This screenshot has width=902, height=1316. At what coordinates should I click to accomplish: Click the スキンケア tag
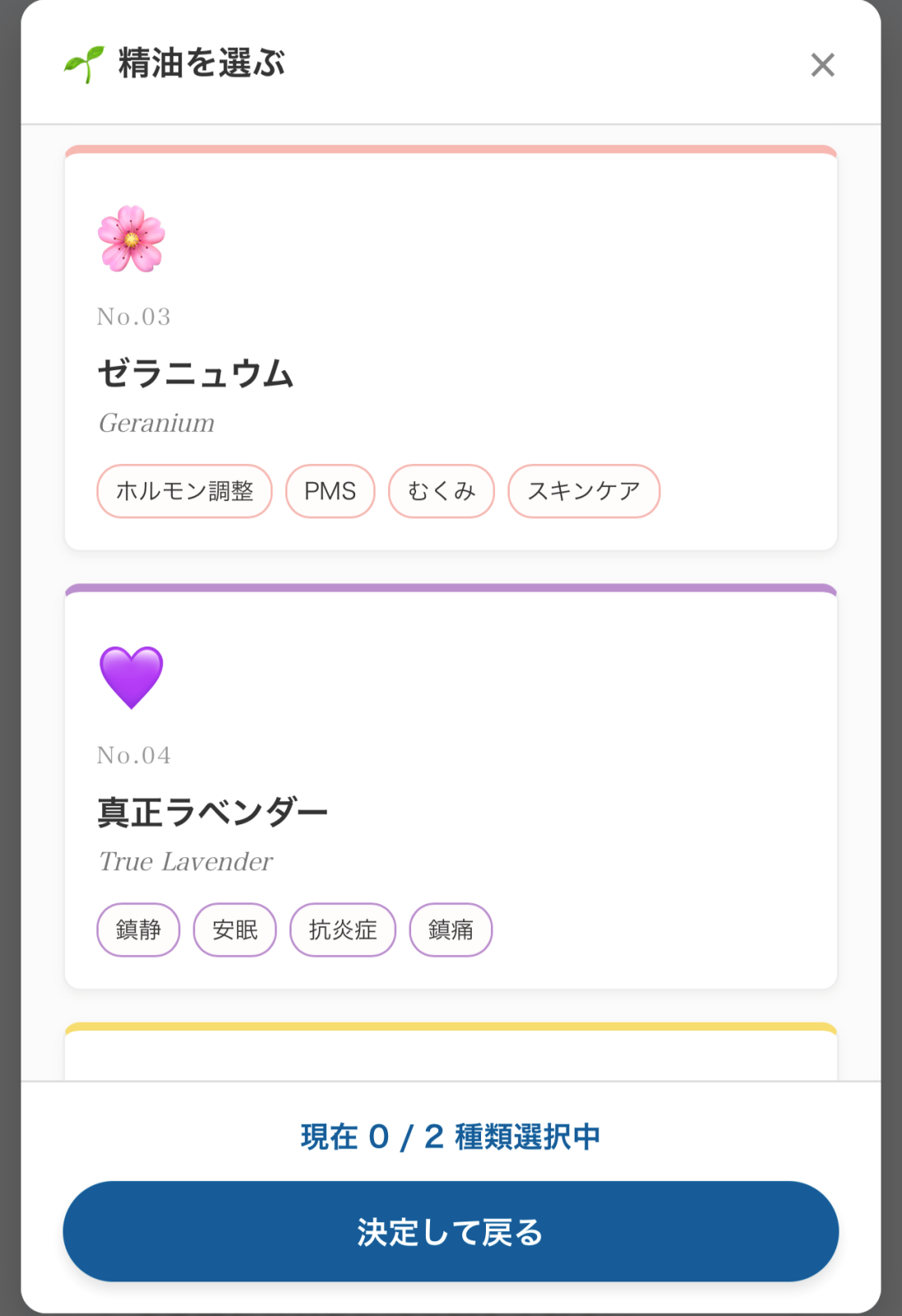click(x=584, y=491)
